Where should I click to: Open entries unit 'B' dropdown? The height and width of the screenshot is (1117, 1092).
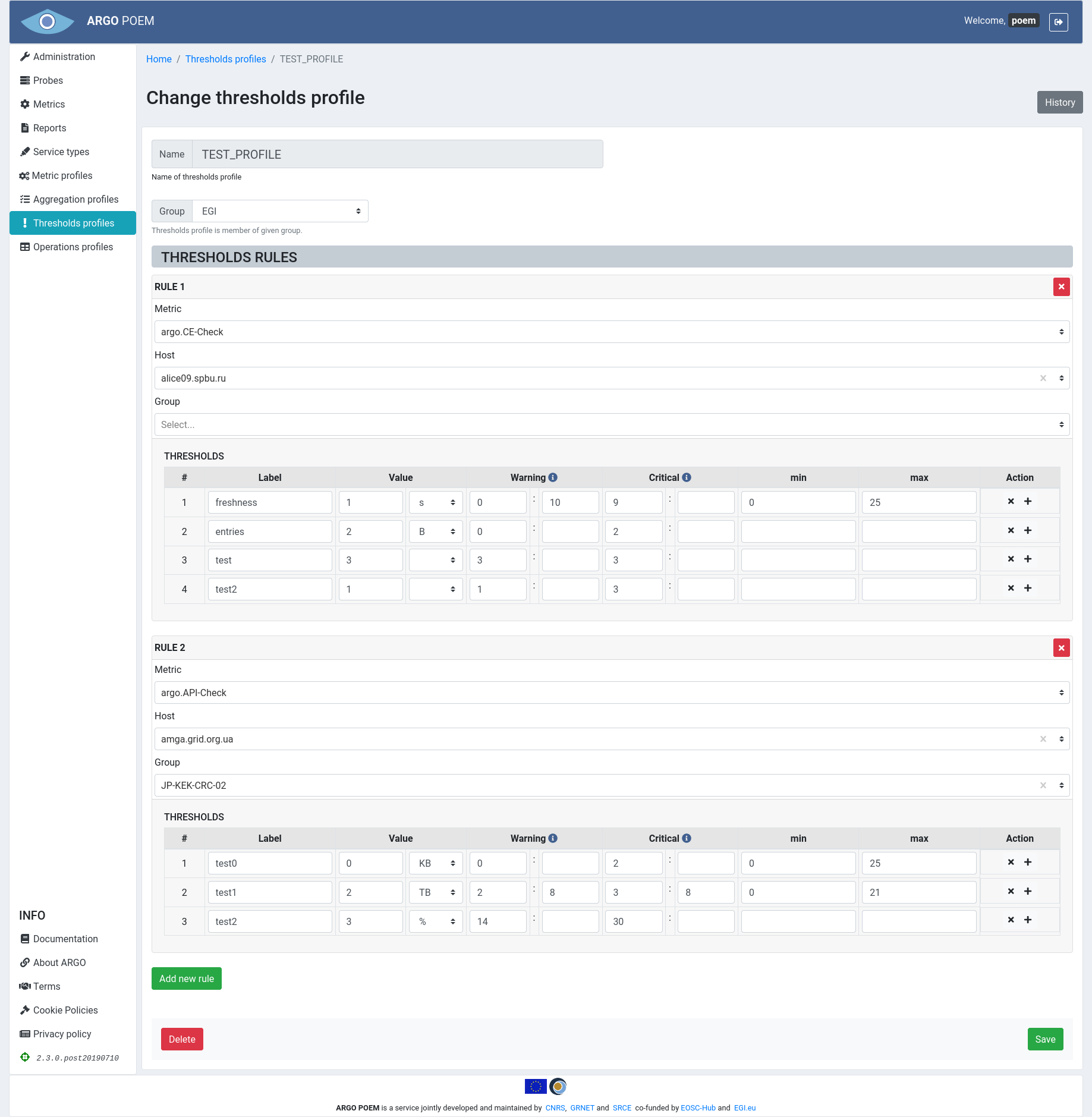[436, 531]
